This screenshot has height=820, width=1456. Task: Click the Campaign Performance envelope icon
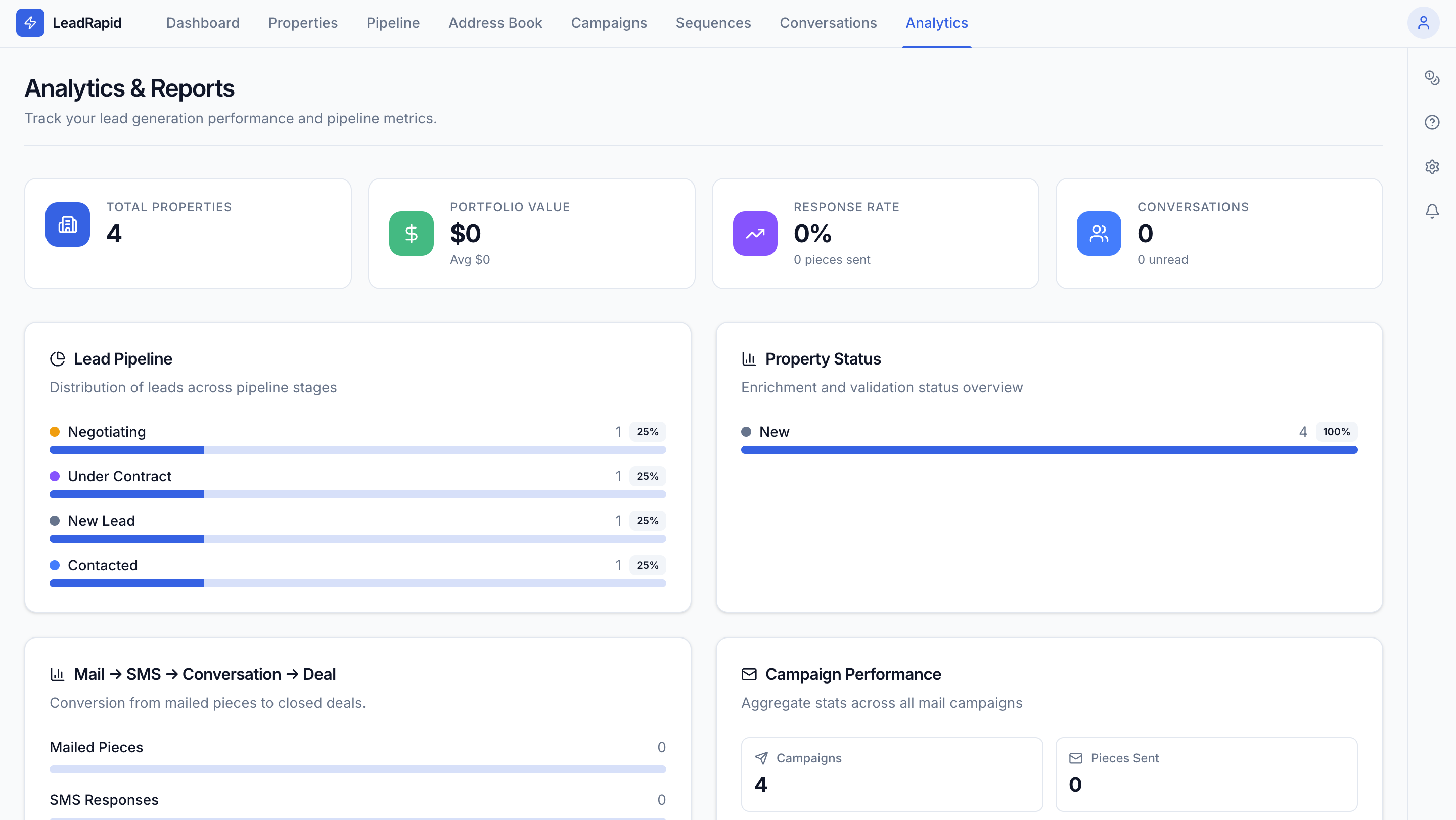(748, 674)
